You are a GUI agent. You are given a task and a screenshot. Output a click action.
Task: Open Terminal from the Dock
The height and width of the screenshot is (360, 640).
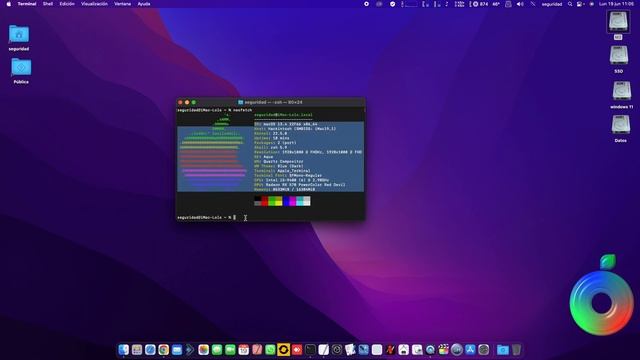[310, 349]
